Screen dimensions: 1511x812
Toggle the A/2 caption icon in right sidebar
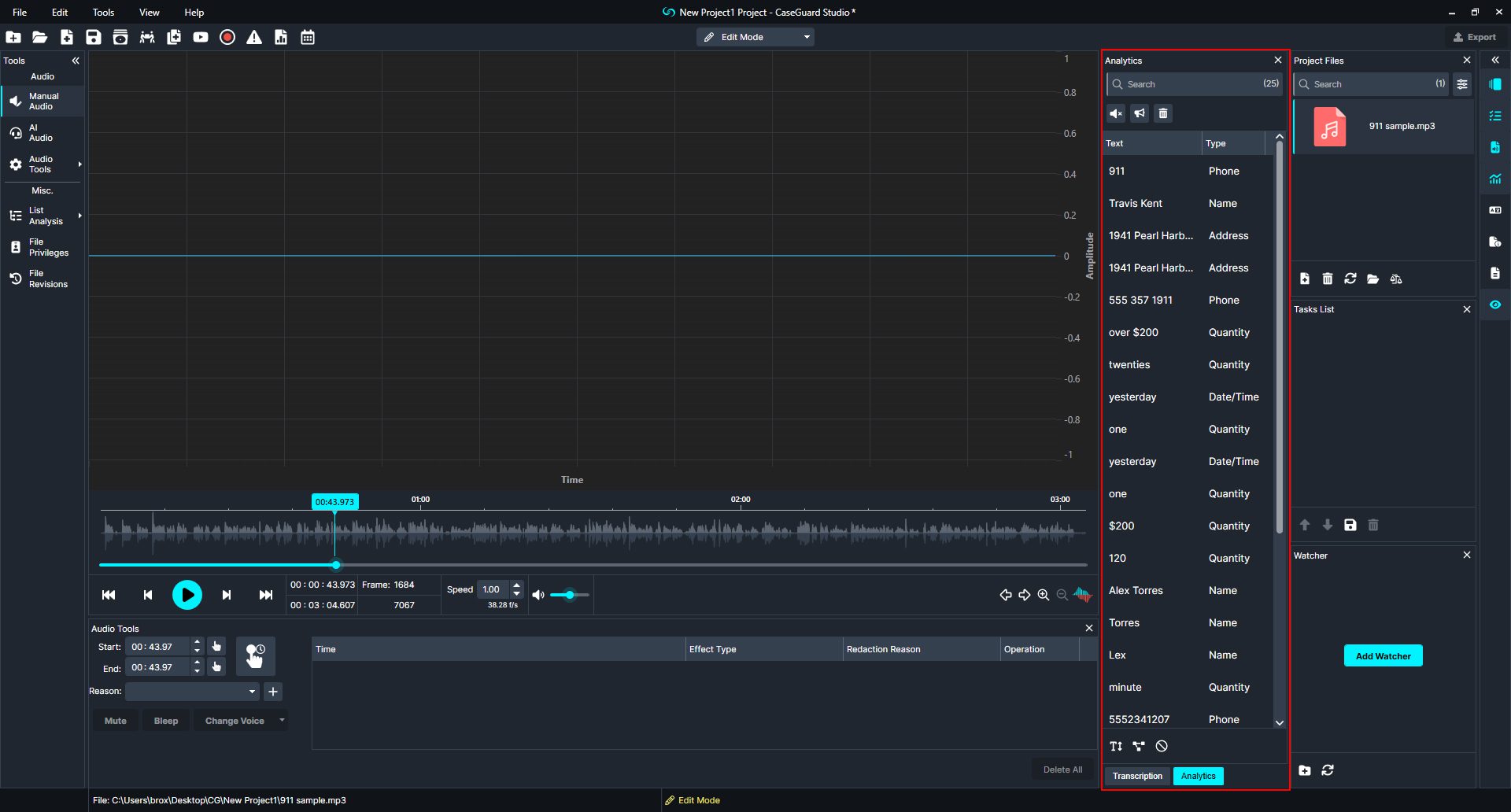click(x=1495, y=210)
